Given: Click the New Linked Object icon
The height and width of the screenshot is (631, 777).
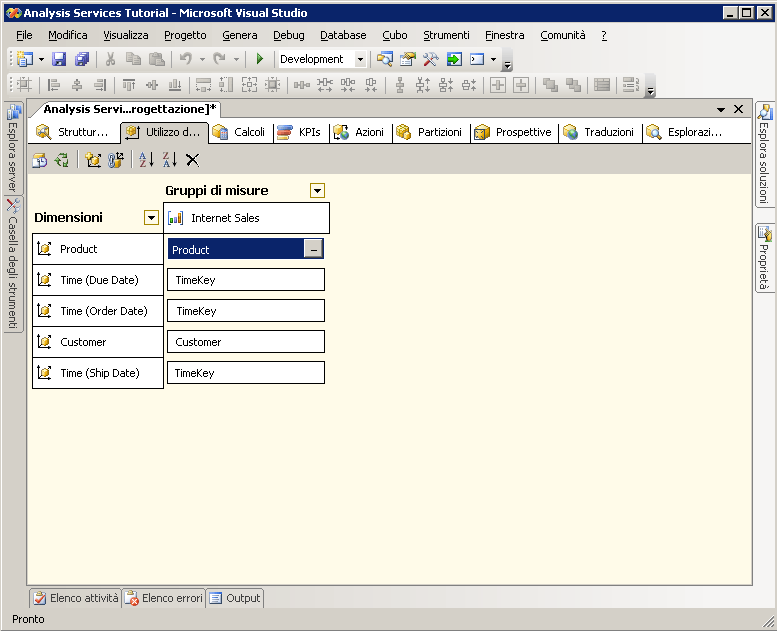Looking at the screenshot, I should pyautogui.click(x=115, y=160).
